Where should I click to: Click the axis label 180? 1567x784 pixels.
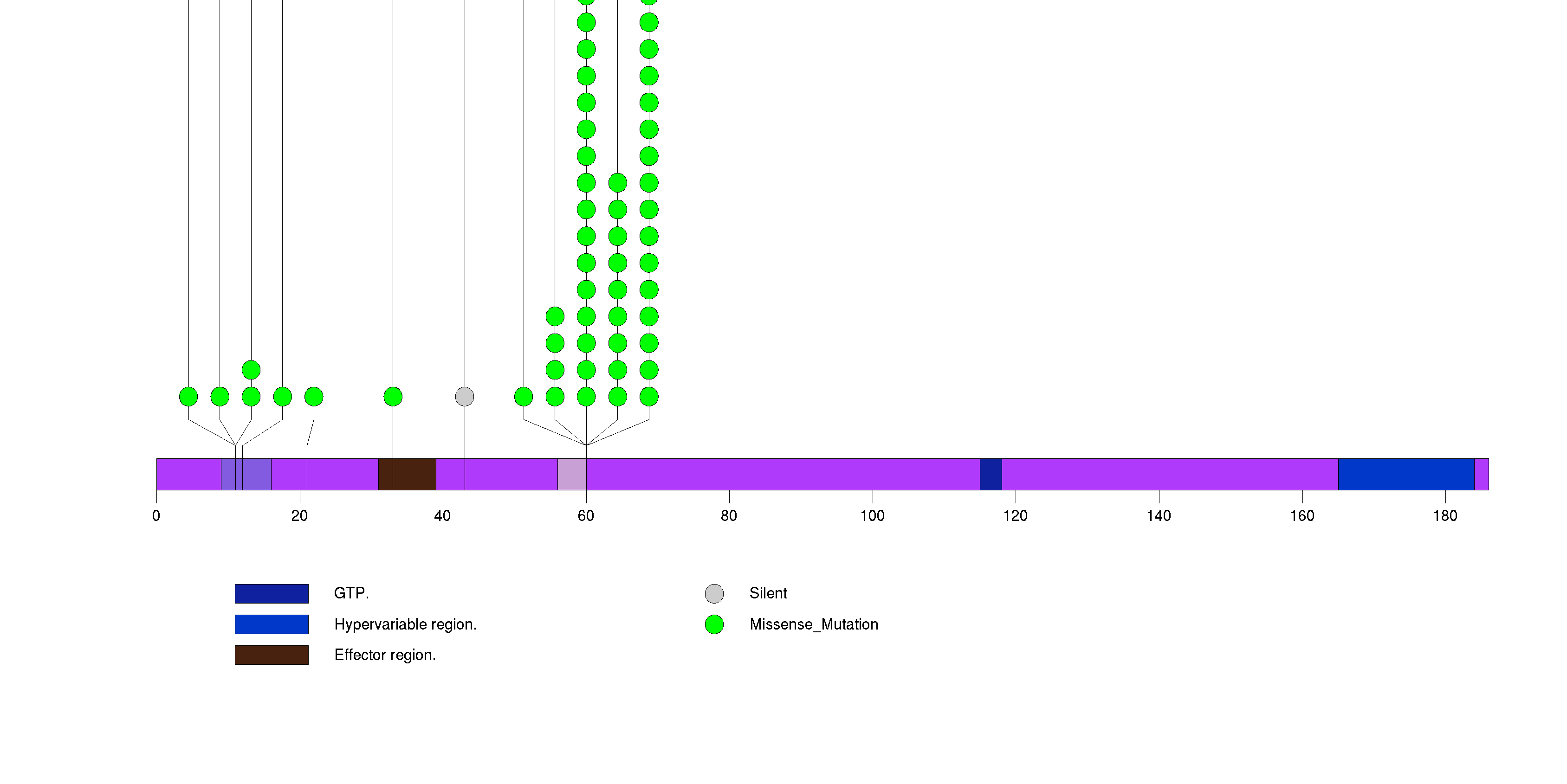(x=1445, y=516)
